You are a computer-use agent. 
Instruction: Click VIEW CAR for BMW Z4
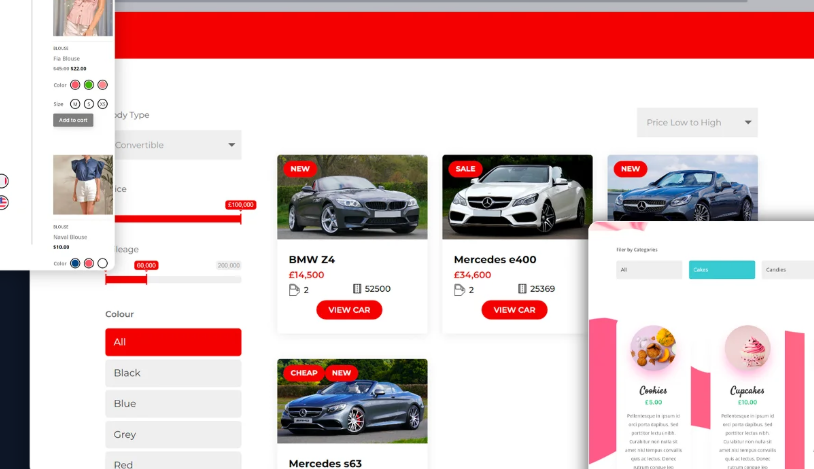(349, 310)
